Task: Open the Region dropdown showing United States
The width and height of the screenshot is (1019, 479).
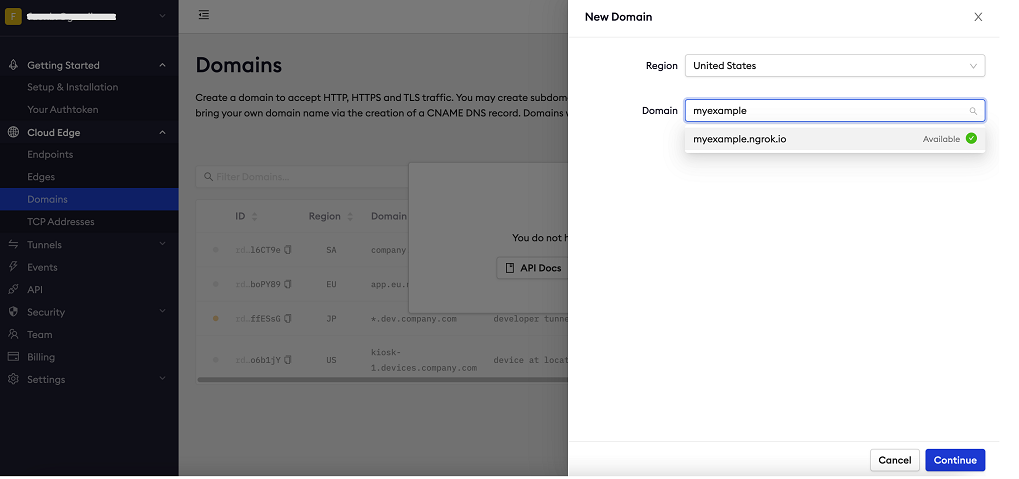Action: tap(834, 66)
